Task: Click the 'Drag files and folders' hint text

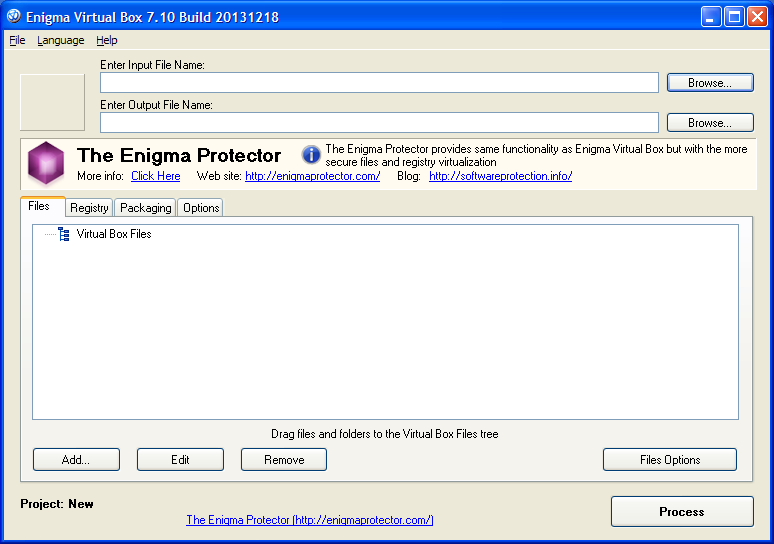Action: pos(385,434)
